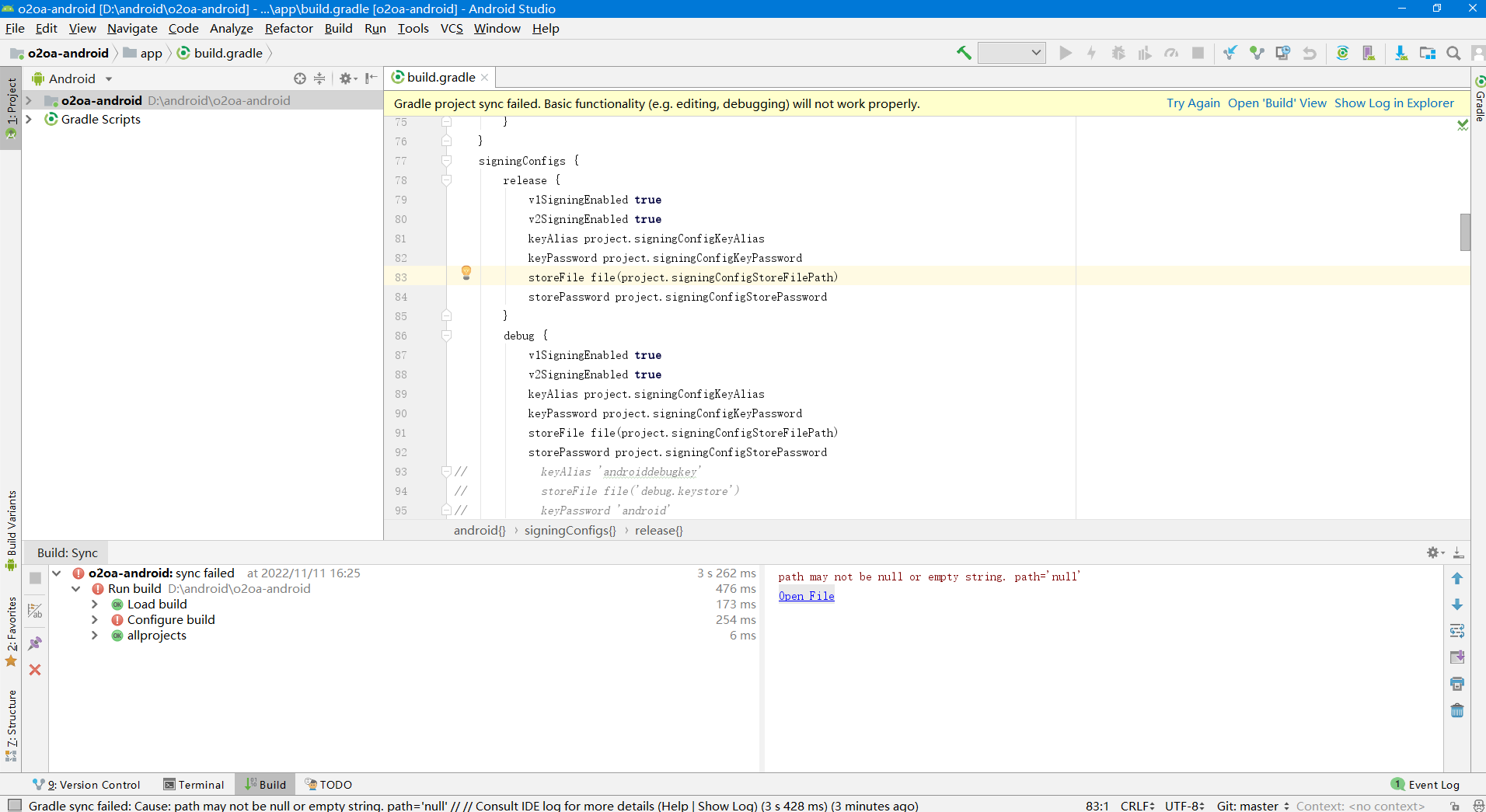Click the clear-all trash icon in Build panel
1486x812 pixels.
pyautogui.click(x=1457, y=710)
